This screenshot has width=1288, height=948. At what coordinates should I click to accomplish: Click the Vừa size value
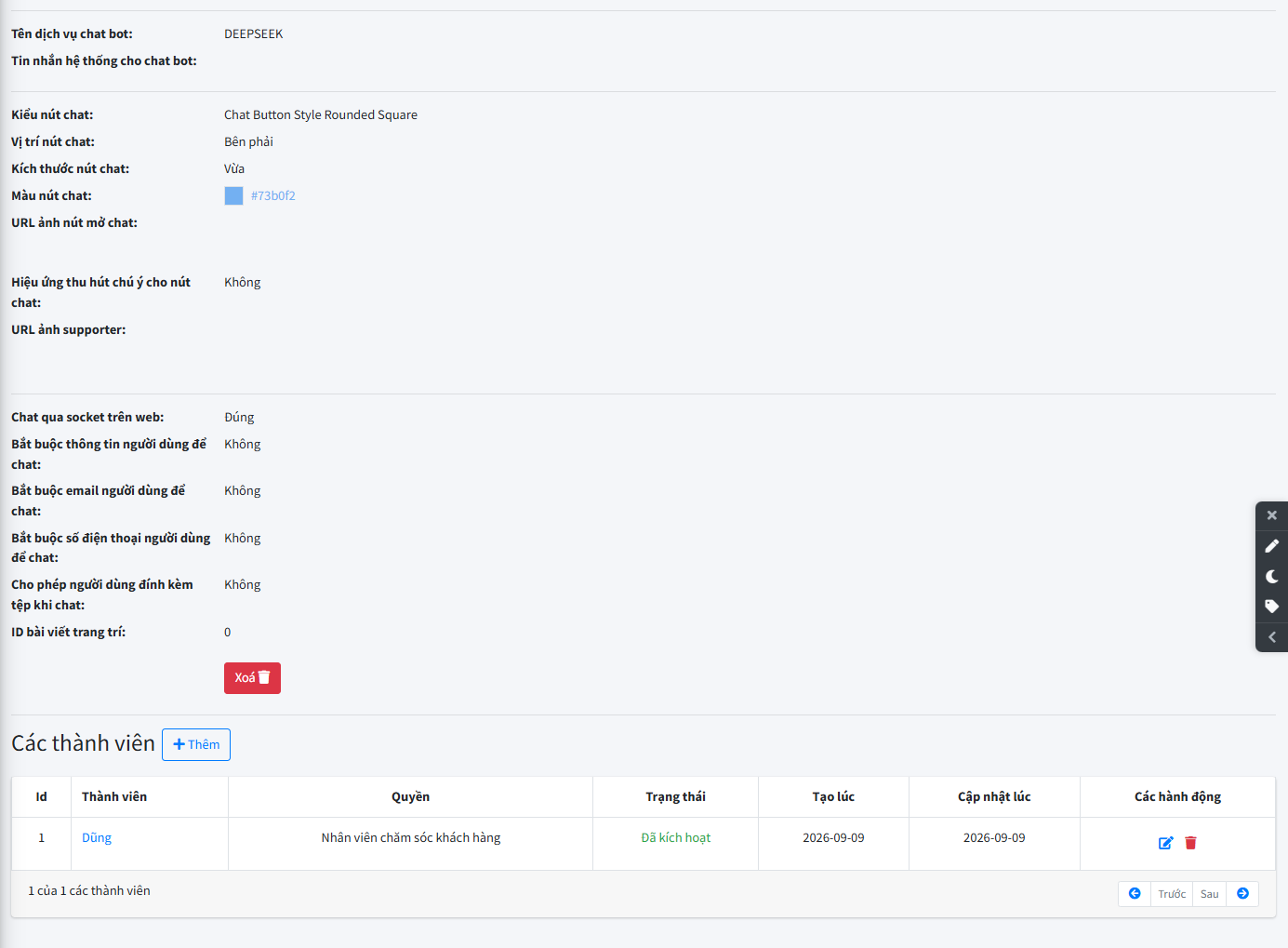[234, 169]
